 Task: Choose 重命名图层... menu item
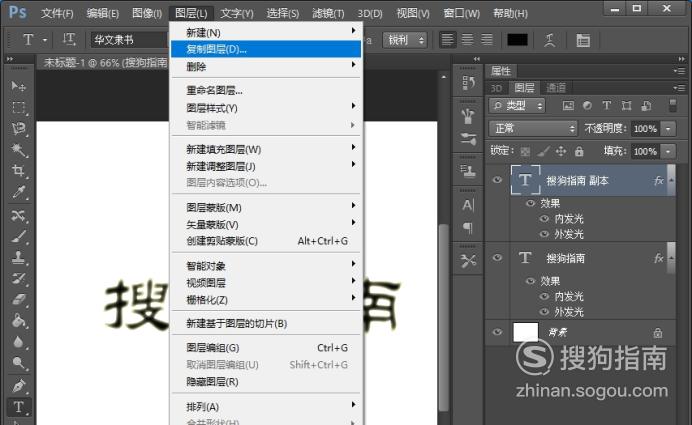(x=266, y=90)
